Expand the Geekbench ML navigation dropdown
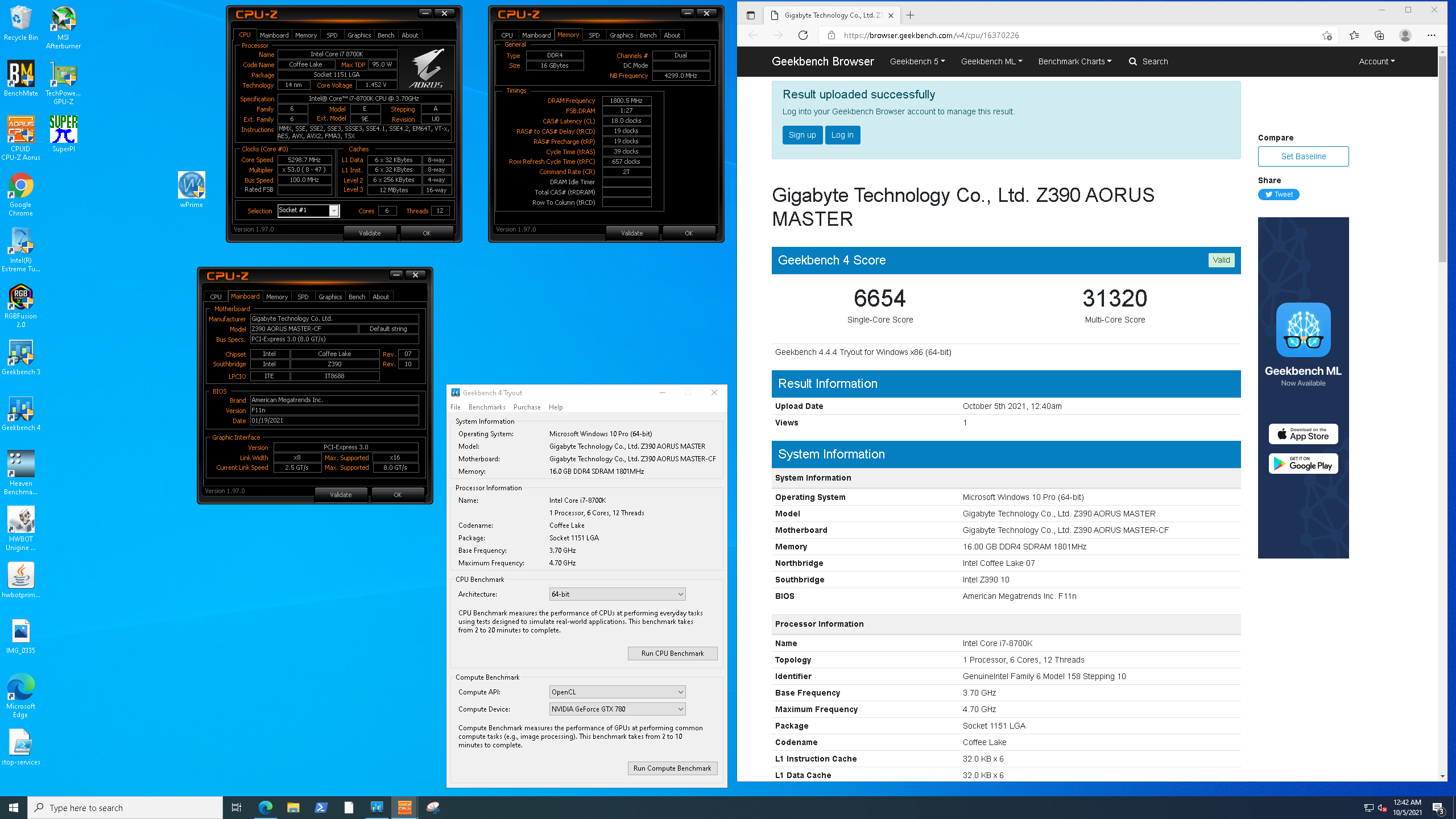Screen dimensions: 1456x819 pos(991,61)
